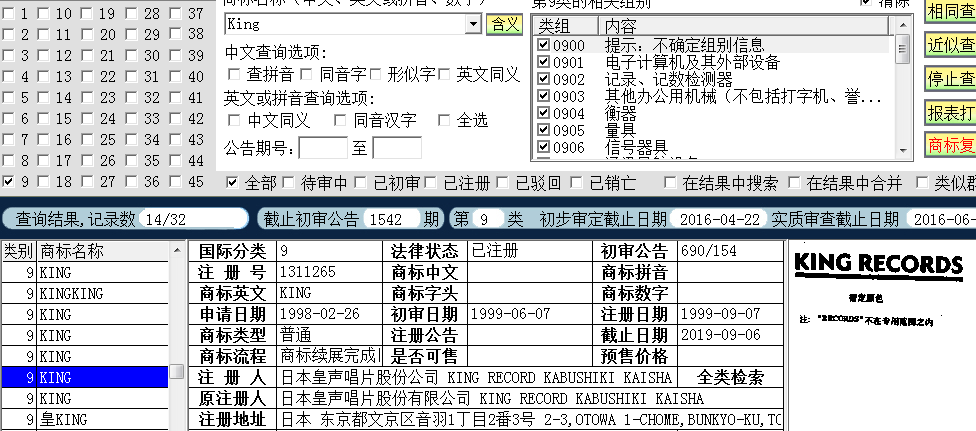Tick the 已驳回 status filter
The width and height of the screenshot is (976, 431).
tap(504, 182)
